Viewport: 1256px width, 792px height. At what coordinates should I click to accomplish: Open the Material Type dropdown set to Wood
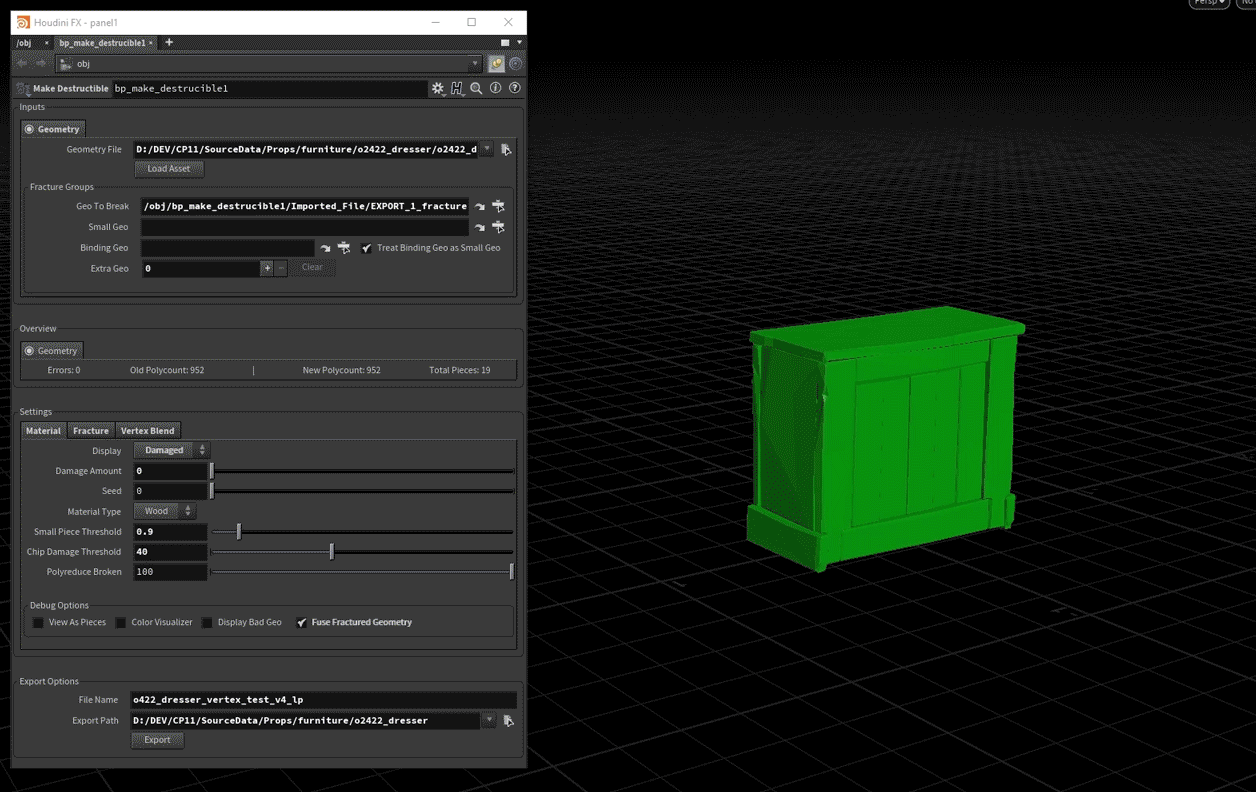pos(164,511)
